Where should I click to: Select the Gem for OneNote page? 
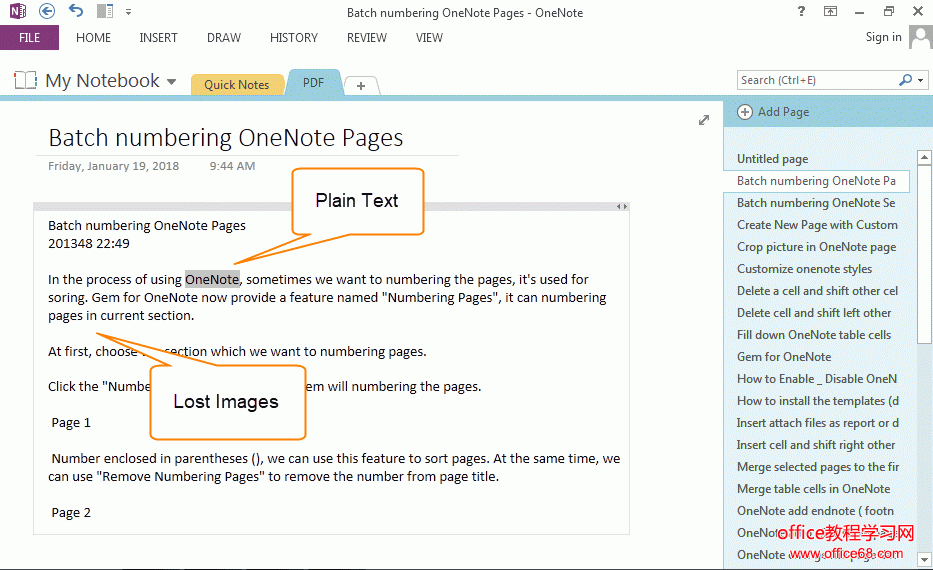click(x=784, y=357)
